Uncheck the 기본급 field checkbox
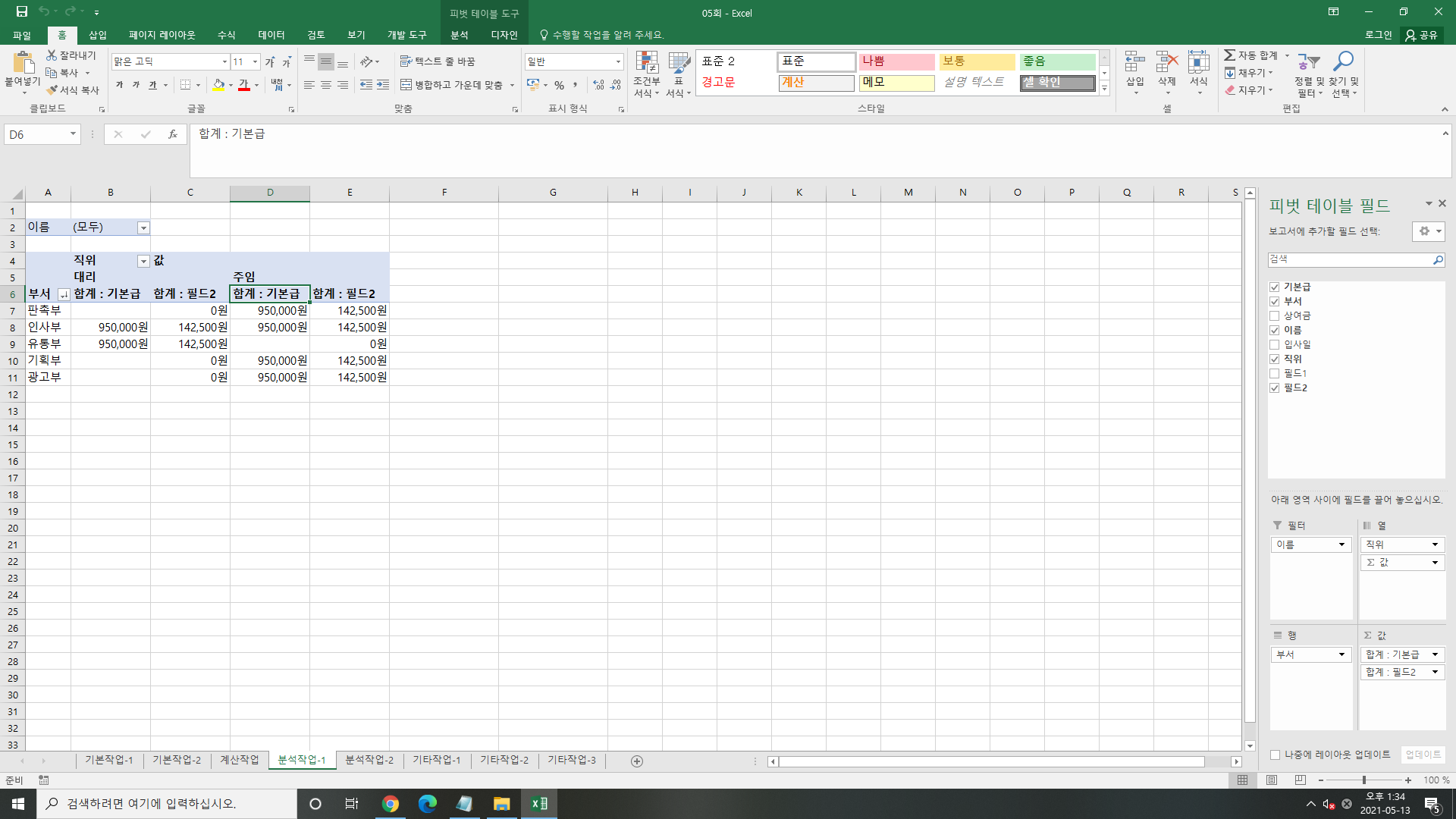 point(1275,287)
